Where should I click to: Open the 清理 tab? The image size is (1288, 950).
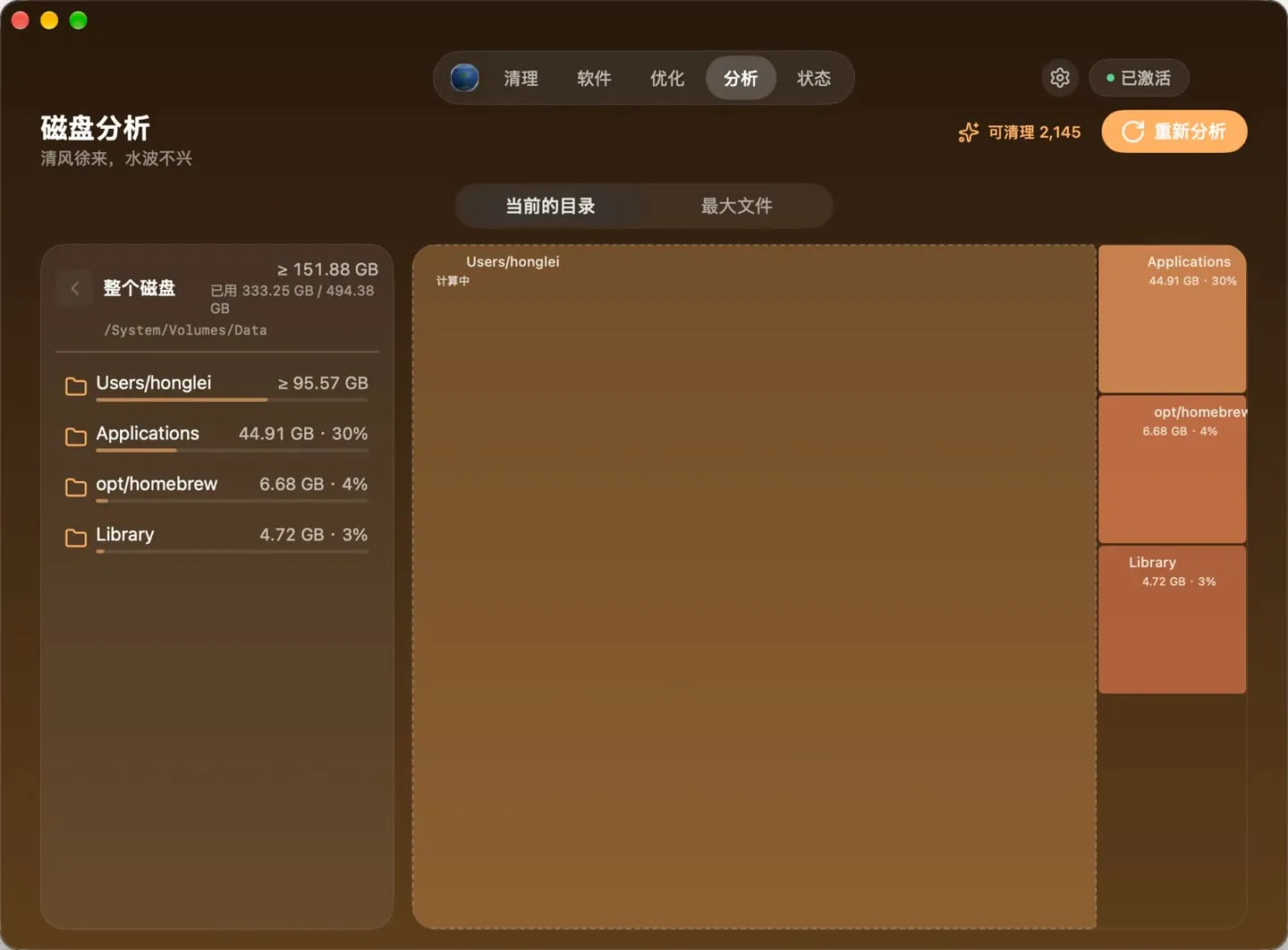pyautogui.click(x=521, y=78)
